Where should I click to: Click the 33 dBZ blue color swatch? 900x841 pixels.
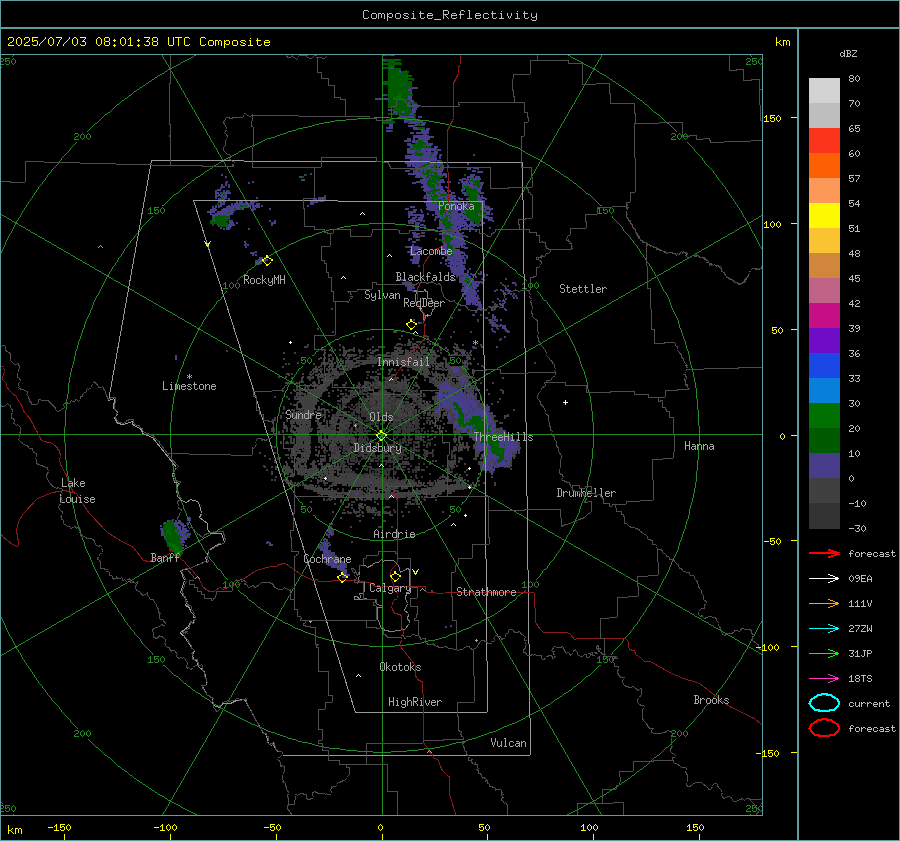point(824,366)
